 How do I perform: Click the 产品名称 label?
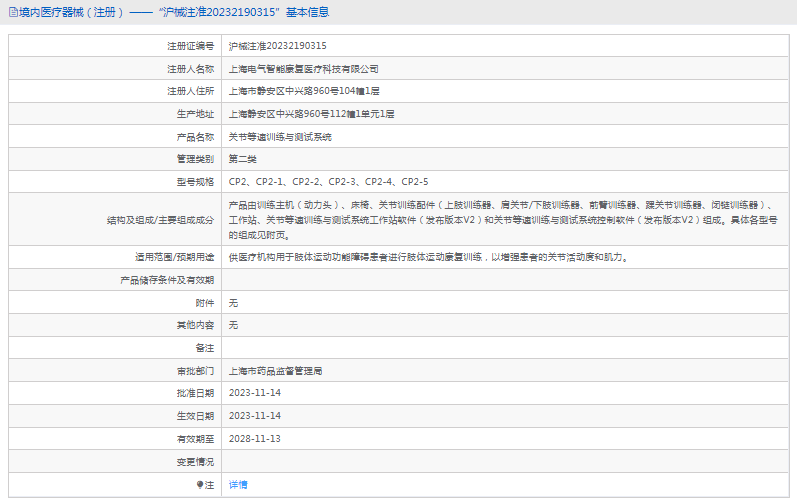195,137
